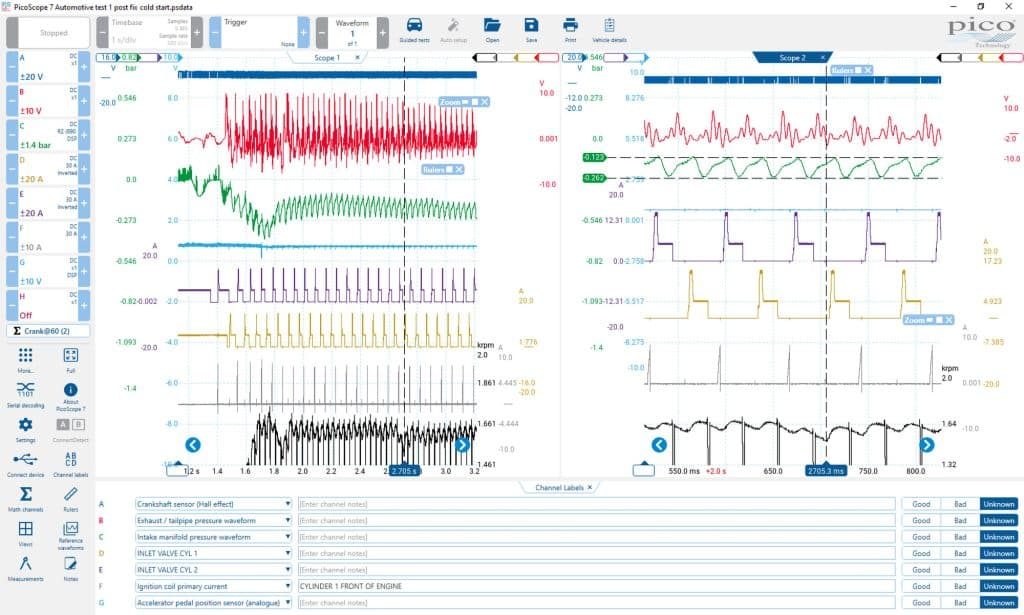
Task: Expand Ignition coil primary current dropdown
Action: click(287, 586)
